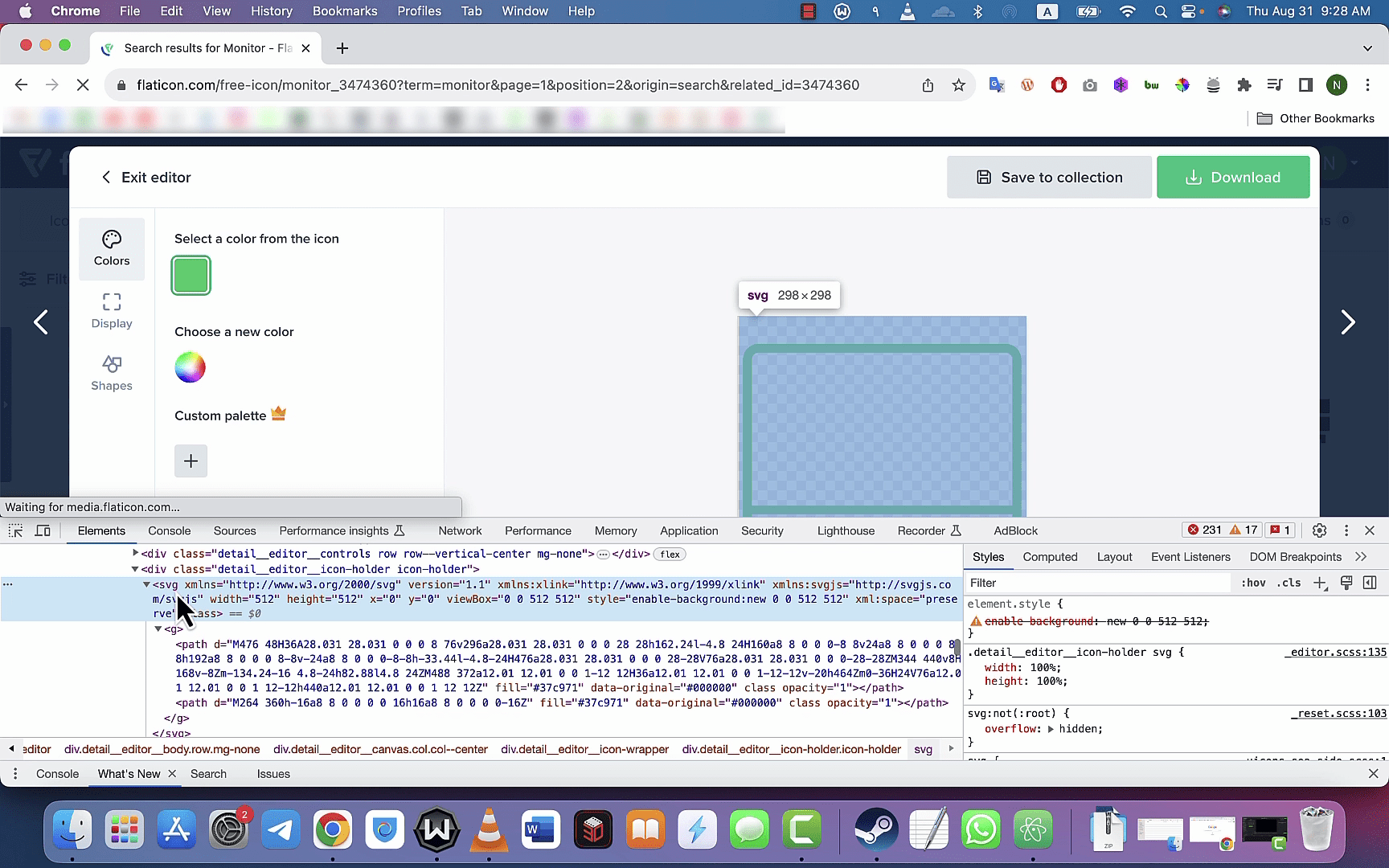The width and height of the screenshot is (1389, 868).
Task: Expand collapsed ellipsis in controls div
Action: pos(604,554)
